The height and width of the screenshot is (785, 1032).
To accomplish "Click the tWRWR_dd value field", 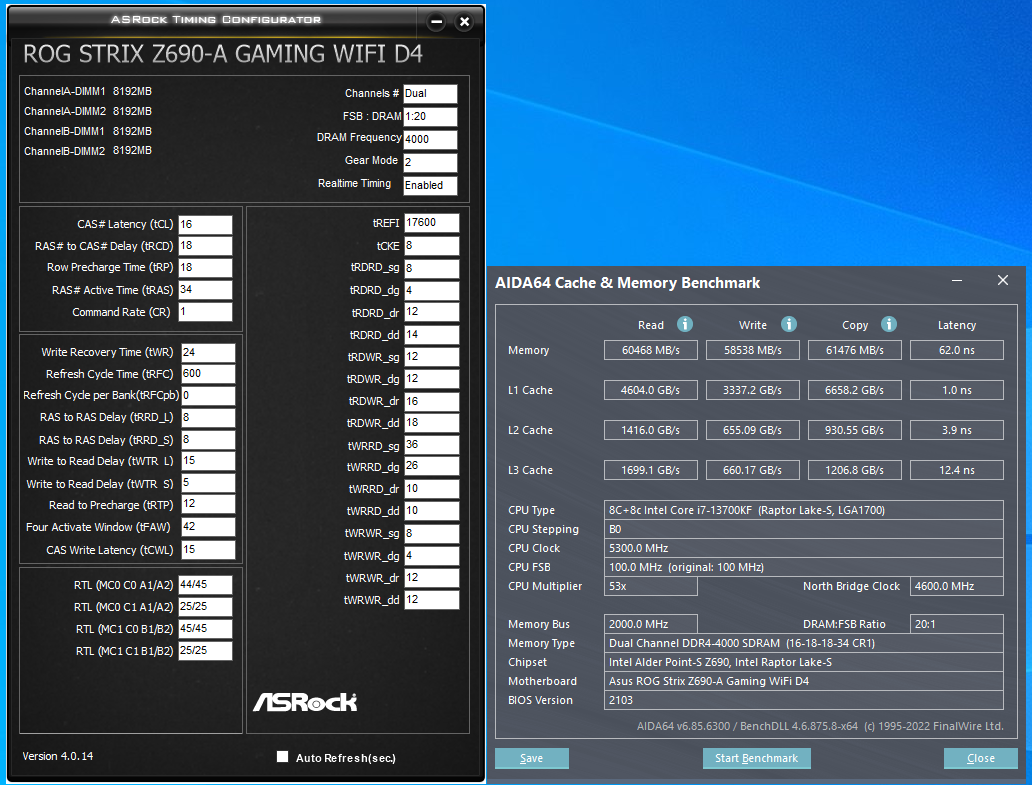I will pos(431,600).
